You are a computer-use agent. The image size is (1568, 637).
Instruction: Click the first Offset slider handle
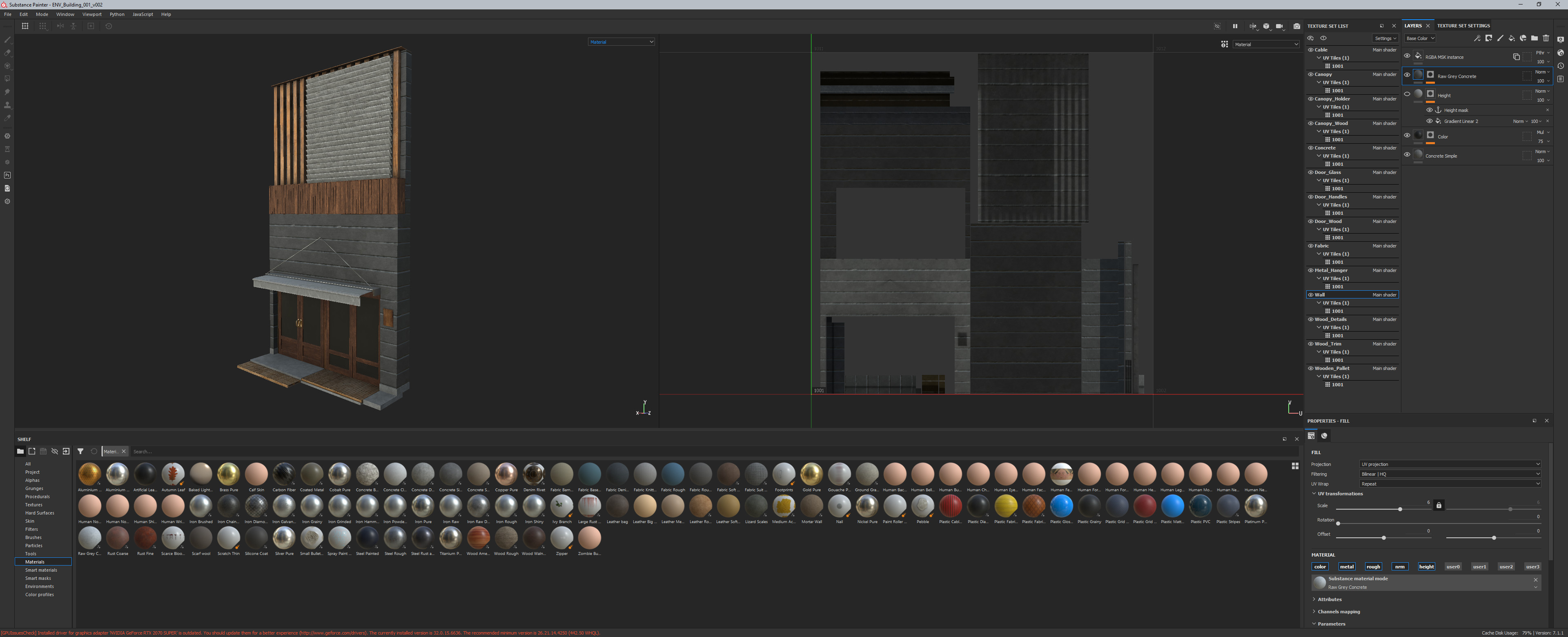tap(1383, 538)
